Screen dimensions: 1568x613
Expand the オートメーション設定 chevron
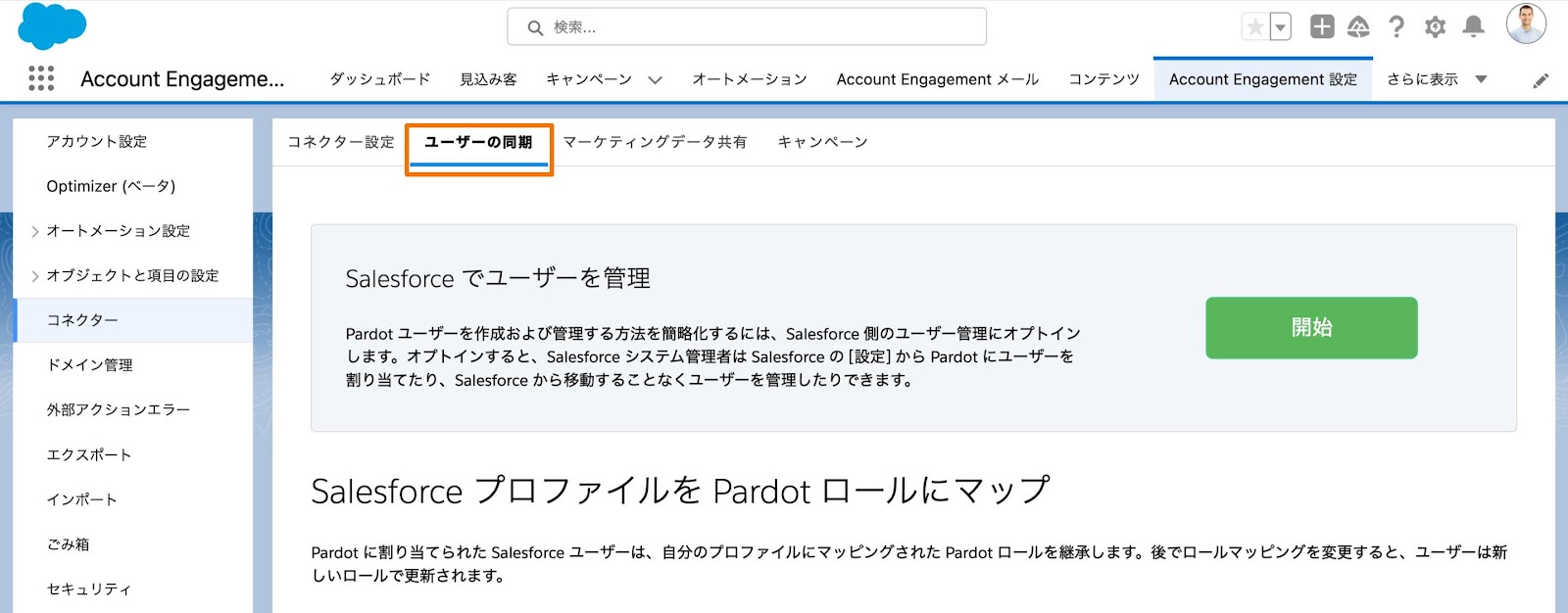(35, 231)
